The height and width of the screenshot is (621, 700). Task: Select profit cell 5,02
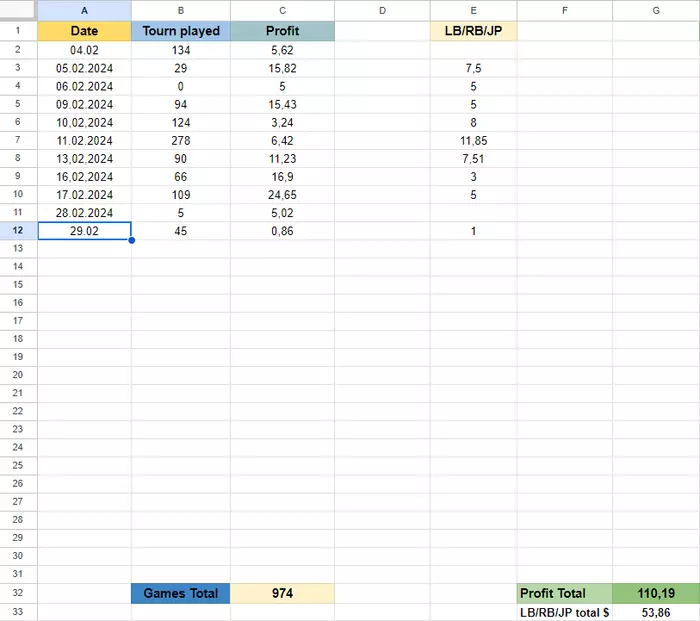(x=282, y=213)
